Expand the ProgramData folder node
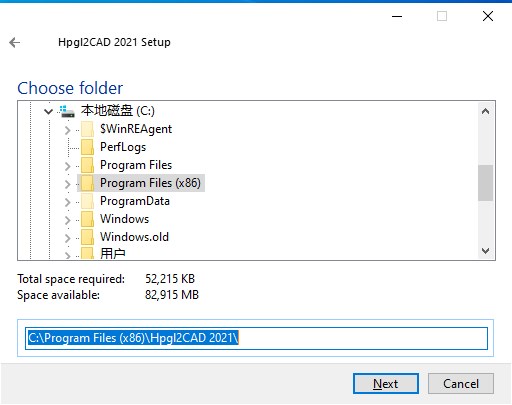 [68, 202]
